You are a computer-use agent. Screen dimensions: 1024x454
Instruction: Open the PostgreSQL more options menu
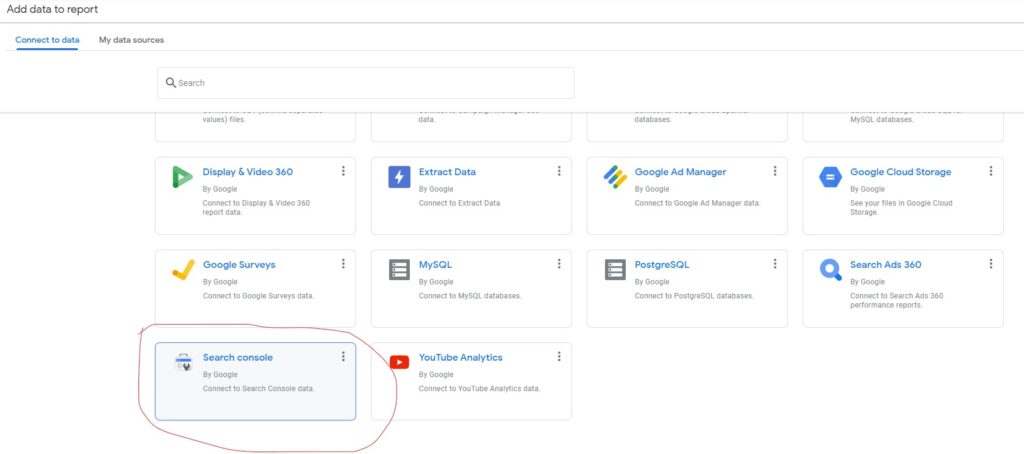tap(775, 263)
